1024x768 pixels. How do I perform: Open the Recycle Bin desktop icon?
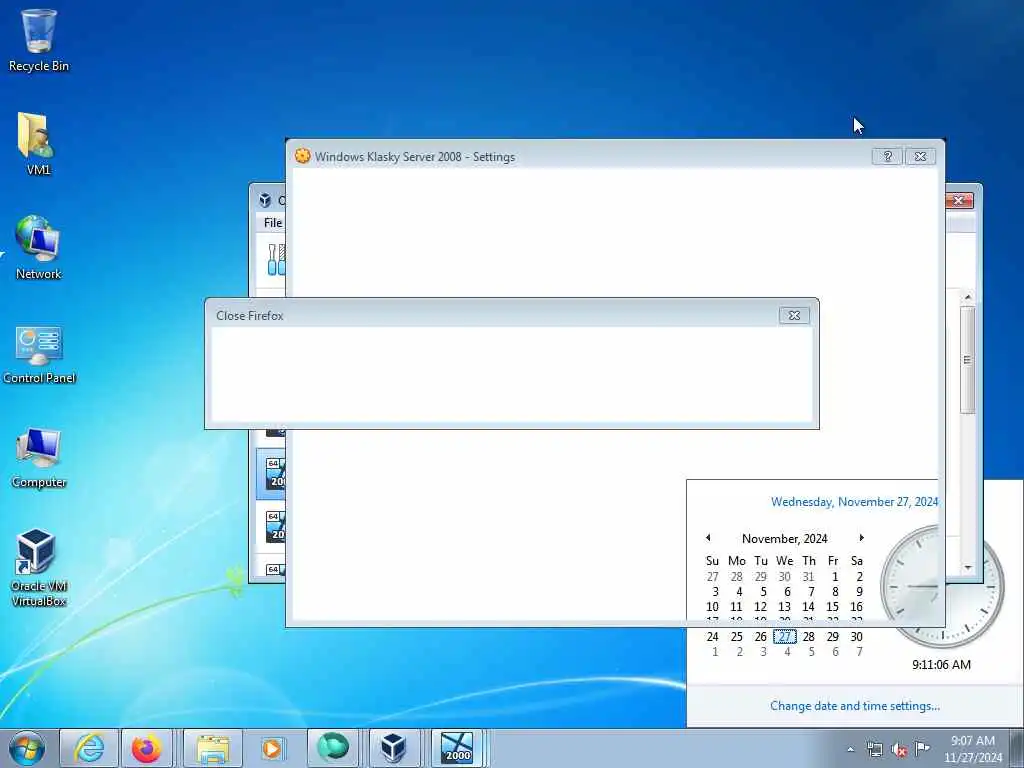[38, 40]
